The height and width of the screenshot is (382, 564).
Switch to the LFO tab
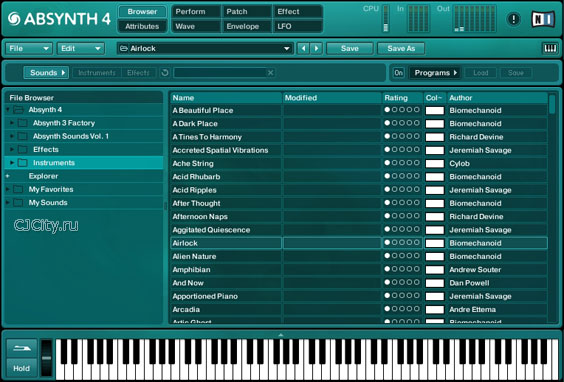297,26
